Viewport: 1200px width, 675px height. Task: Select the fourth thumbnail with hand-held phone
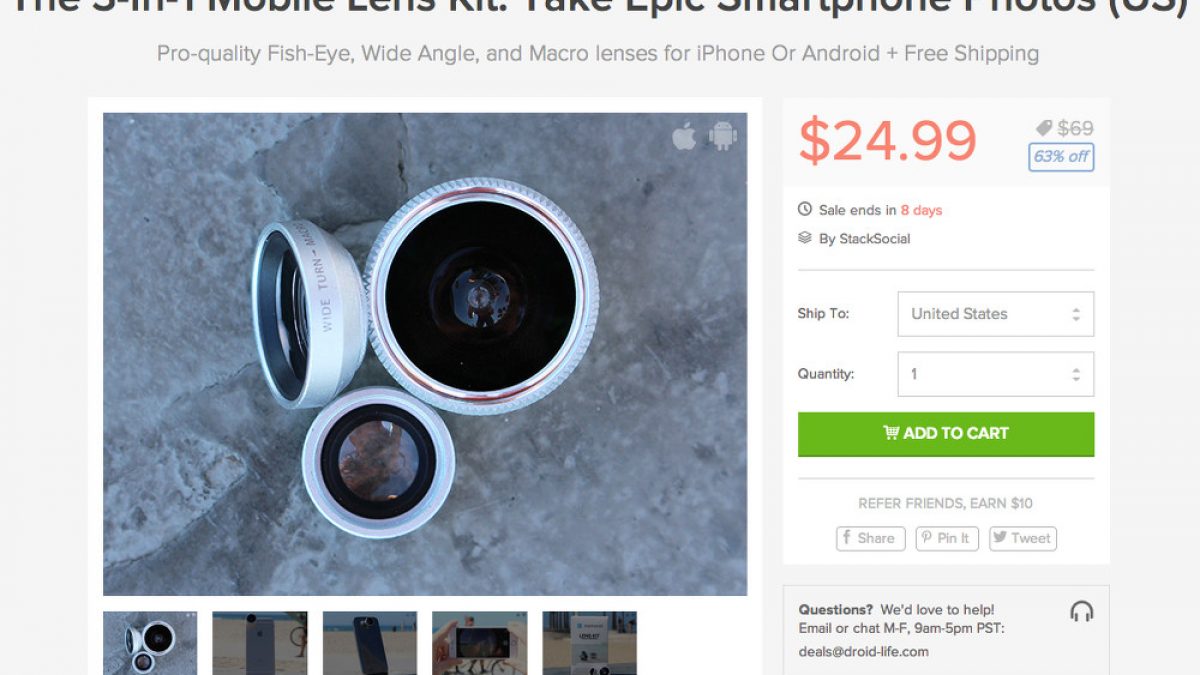480,643
